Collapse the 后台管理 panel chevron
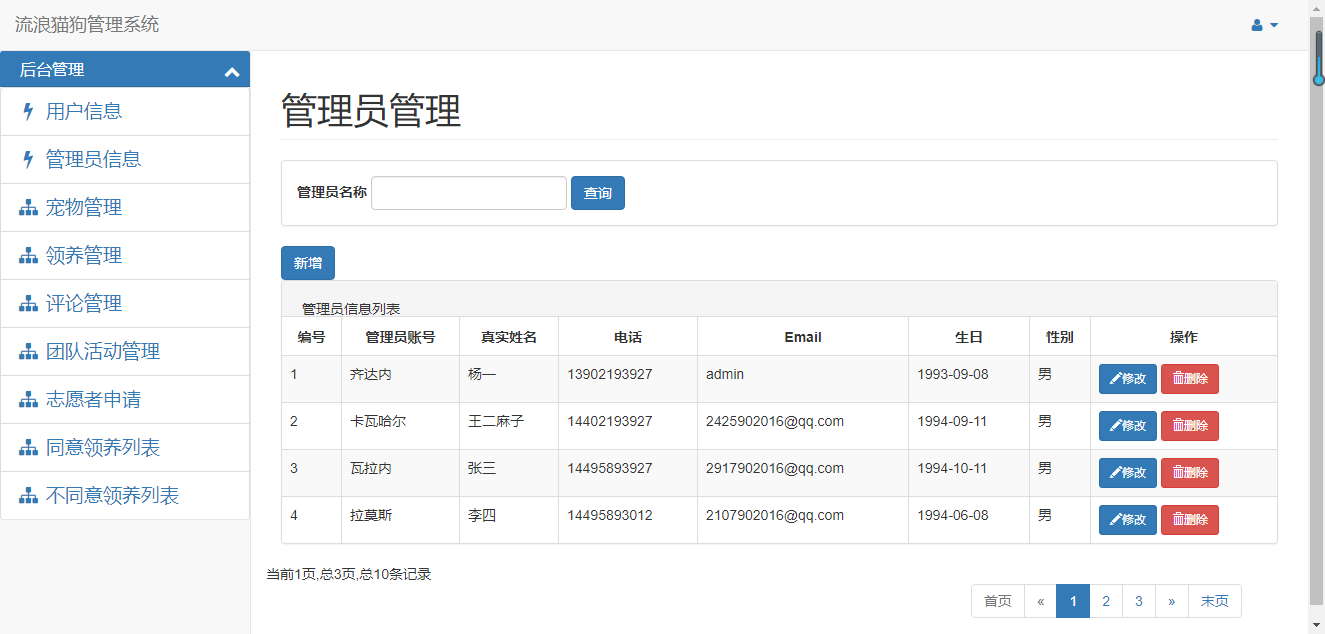Screen dimensions: 1325x634 coord(232,72)
